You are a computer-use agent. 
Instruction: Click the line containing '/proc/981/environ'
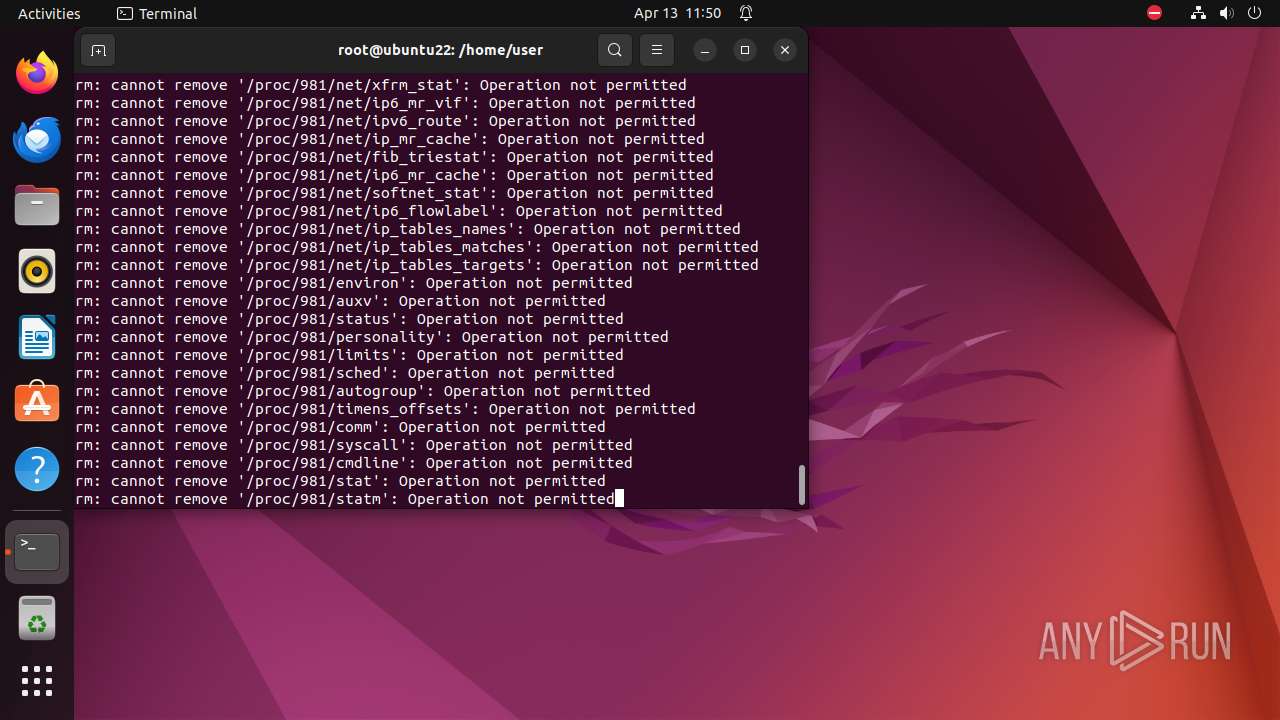(x=354, y=283)
